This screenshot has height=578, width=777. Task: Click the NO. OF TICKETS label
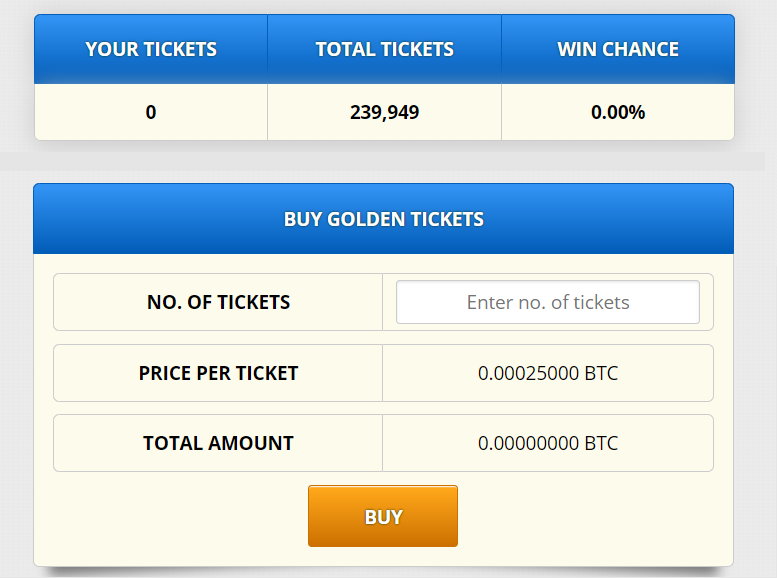click(x=219, y=302)
